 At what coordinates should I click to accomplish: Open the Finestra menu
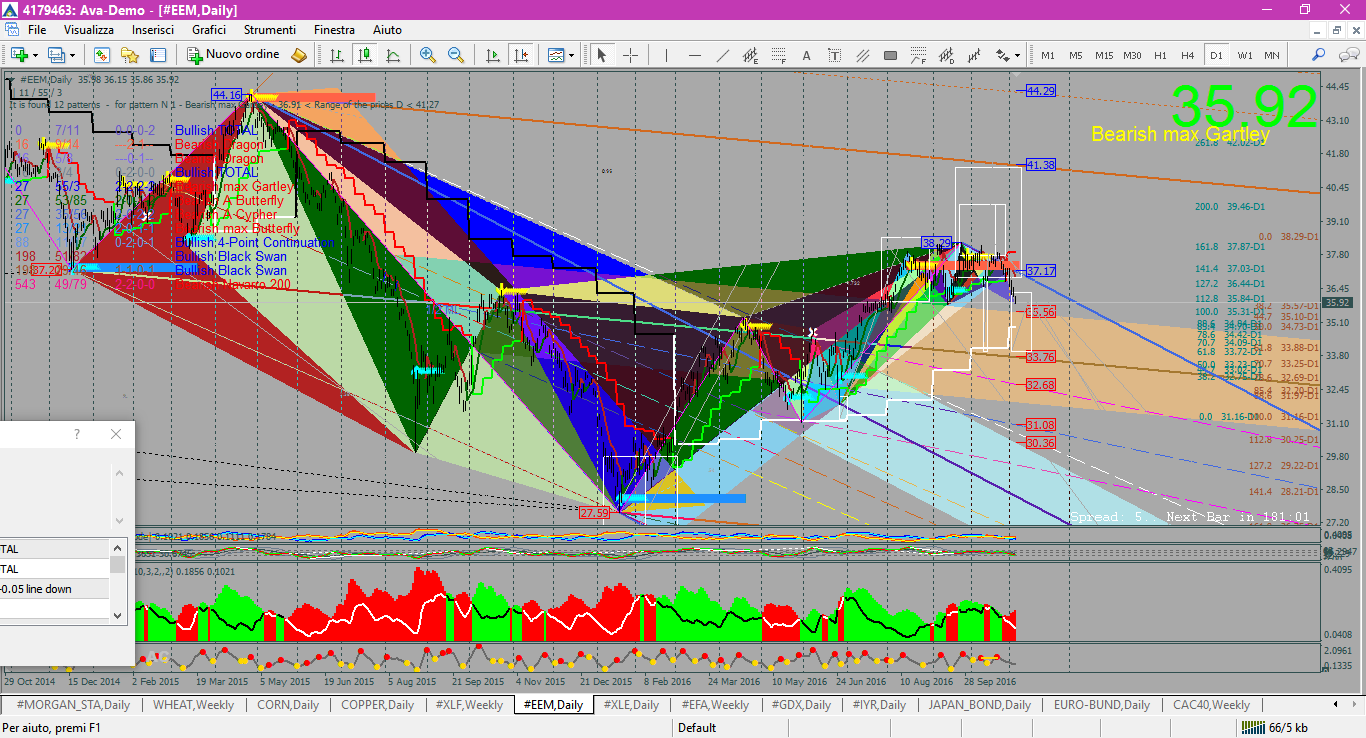click(334, 30)
